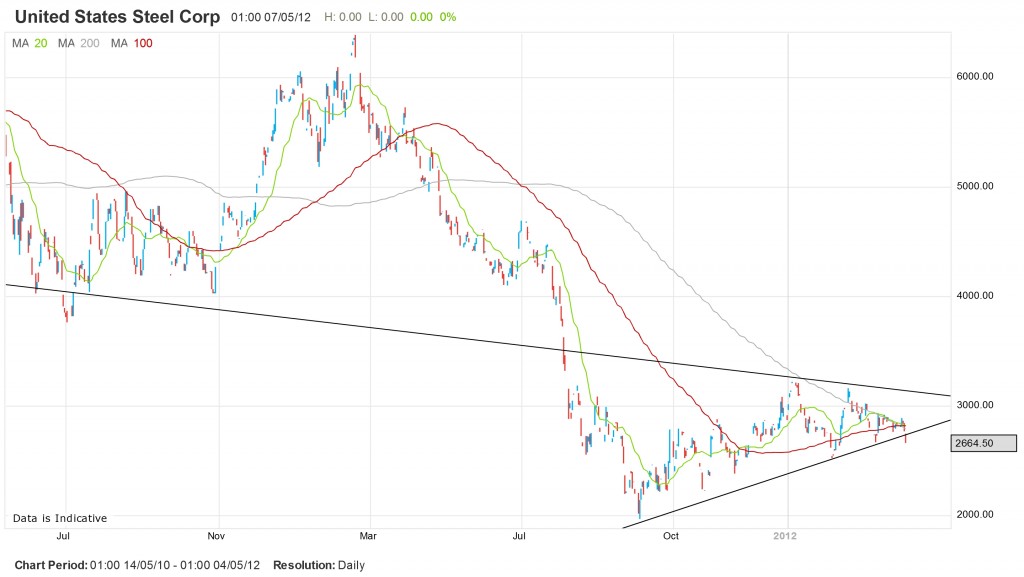The image size is (1024, 577).
Task: Select the MA 20 indicator label
Action: (x=30, y=43)
